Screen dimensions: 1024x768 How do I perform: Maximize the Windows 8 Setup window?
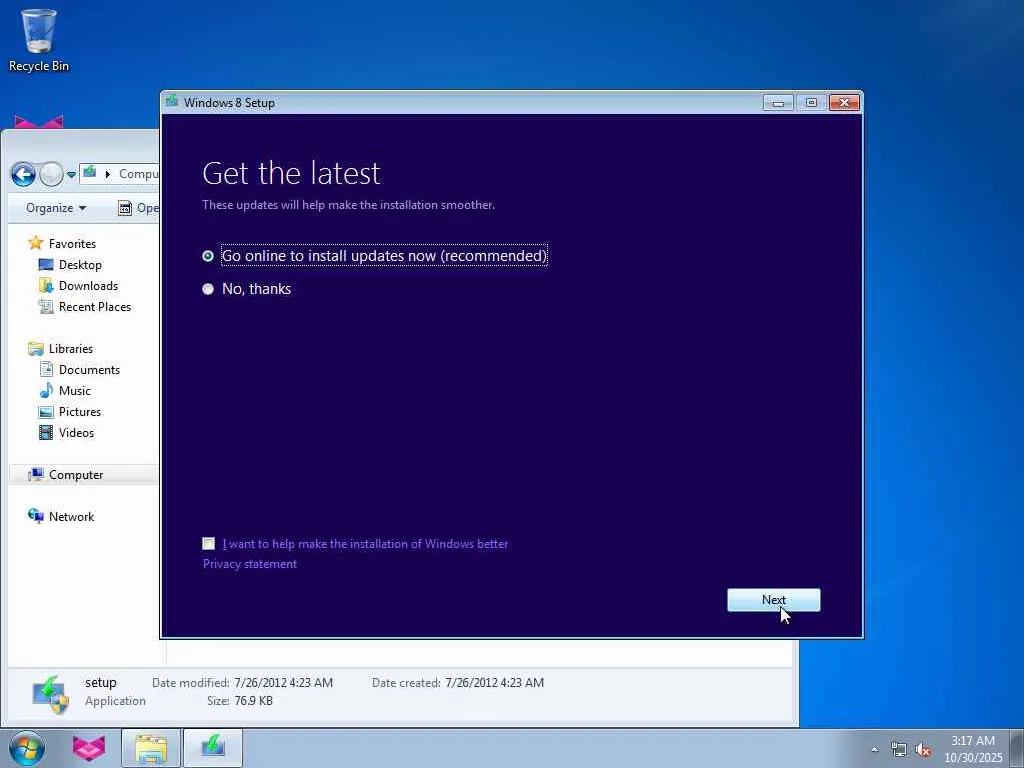(811, 103)
